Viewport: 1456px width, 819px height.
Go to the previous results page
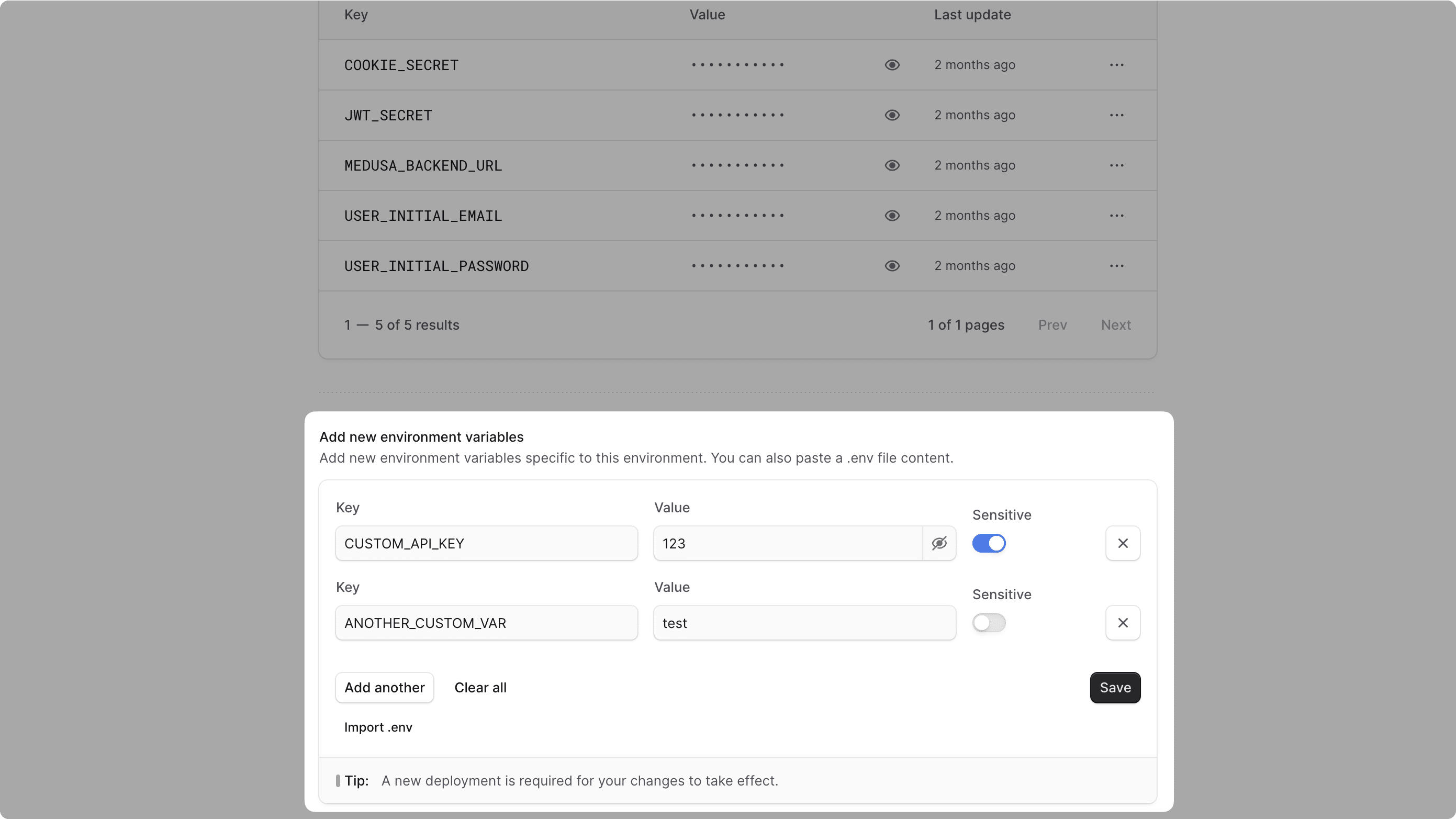click(1052, 324)
